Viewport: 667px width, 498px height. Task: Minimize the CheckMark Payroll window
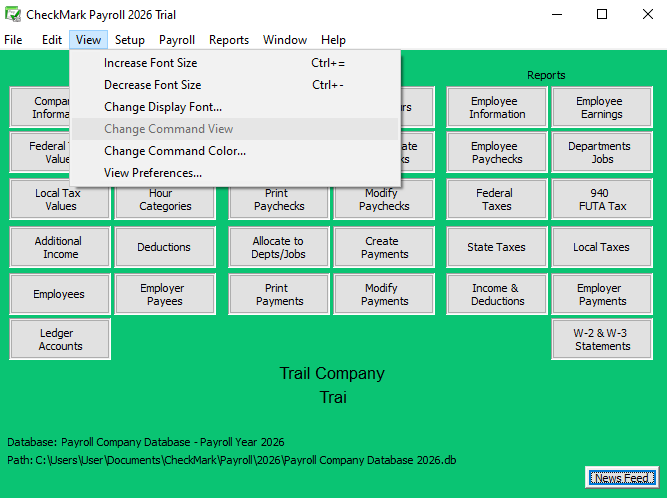(x=557, y=14)
